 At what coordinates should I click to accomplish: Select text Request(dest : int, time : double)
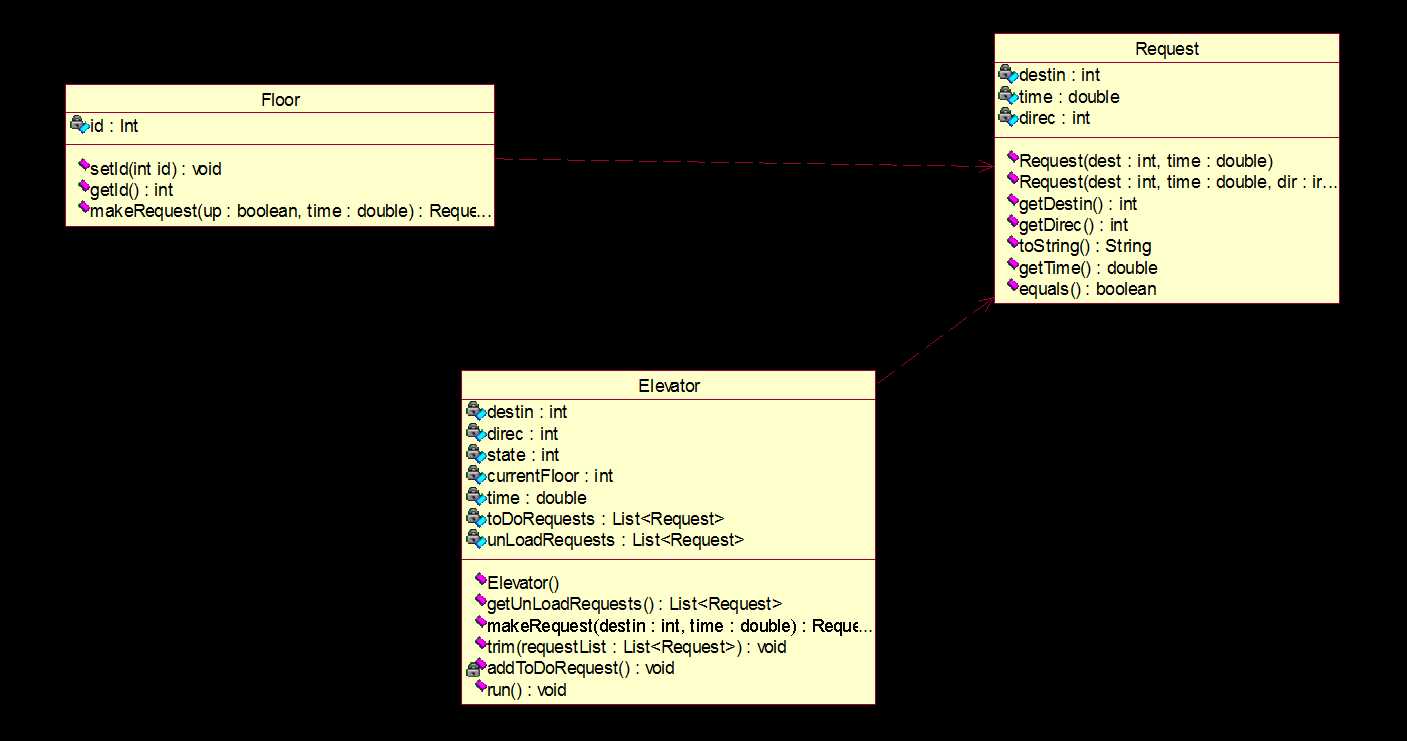pyautogui.click(x=1146, y=160)
